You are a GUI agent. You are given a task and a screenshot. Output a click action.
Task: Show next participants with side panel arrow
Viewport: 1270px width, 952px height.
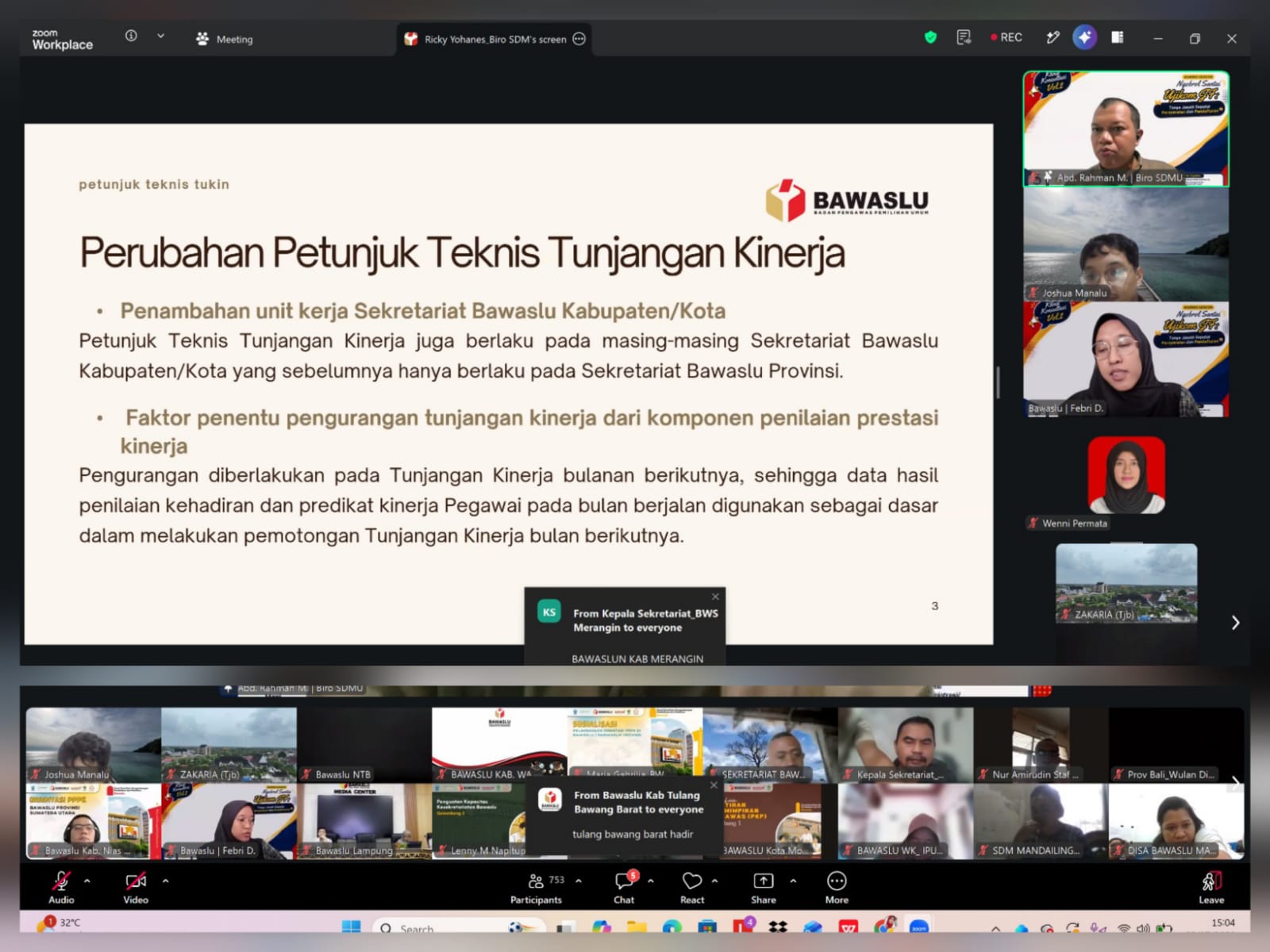(1235, 623)
